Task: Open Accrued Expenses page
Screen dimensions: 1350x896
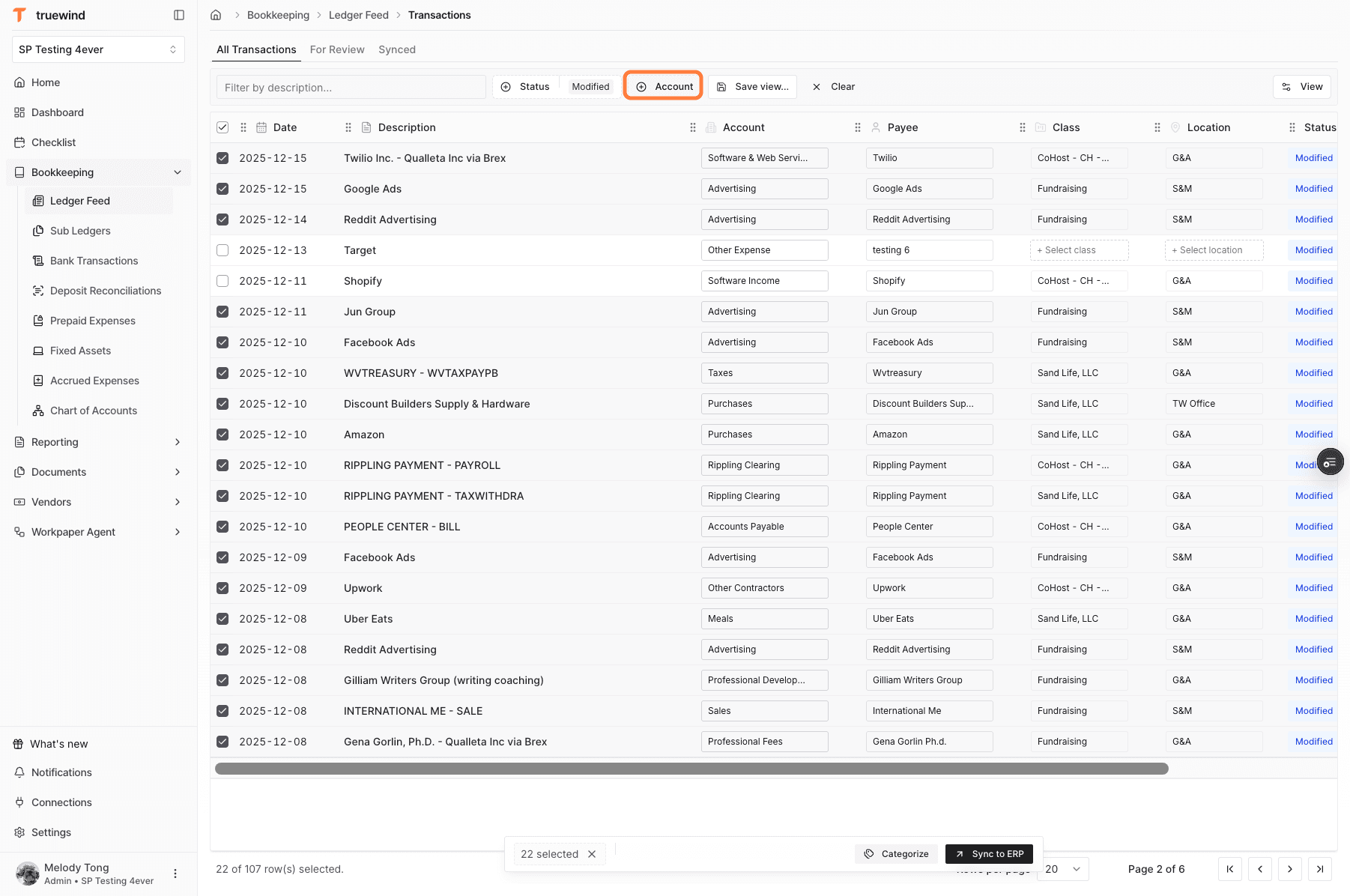Action: pos(94,381)
